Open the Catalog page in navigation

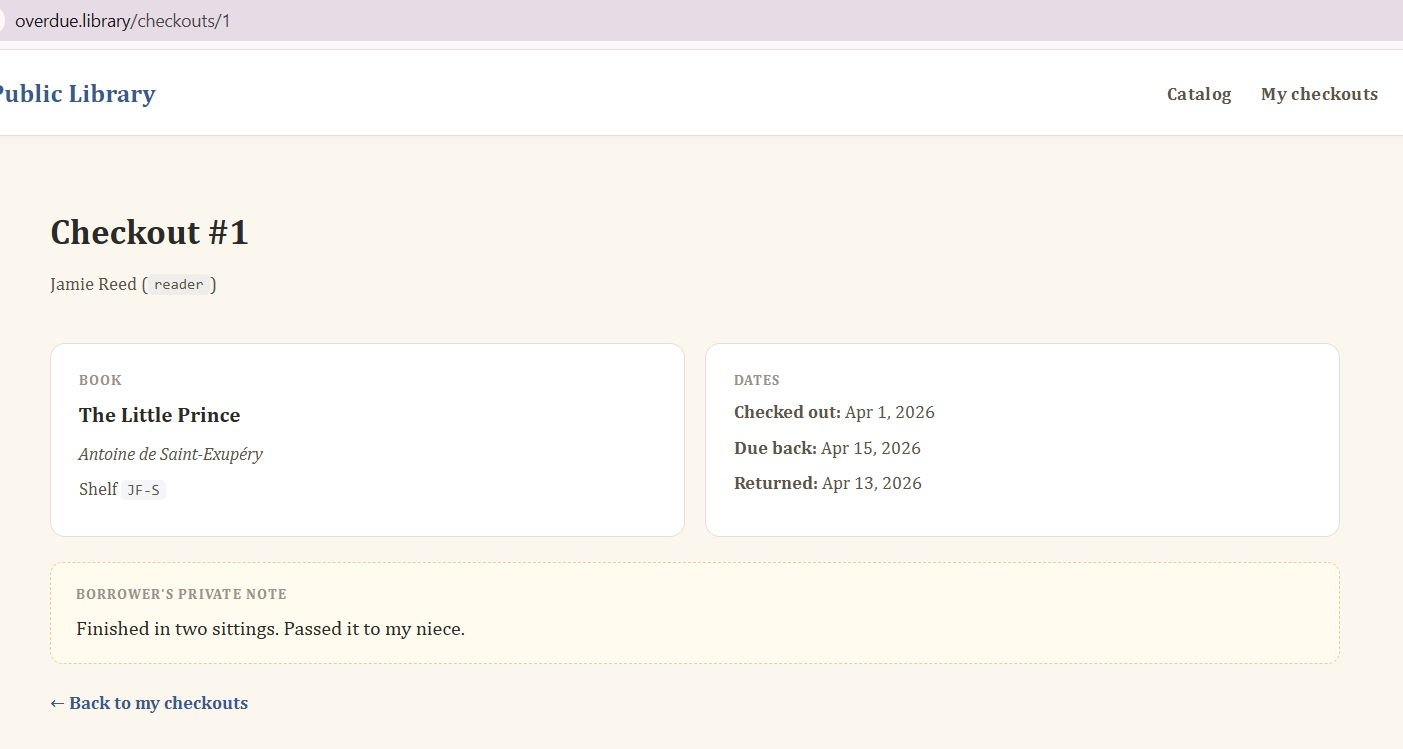coord(1198,94)
